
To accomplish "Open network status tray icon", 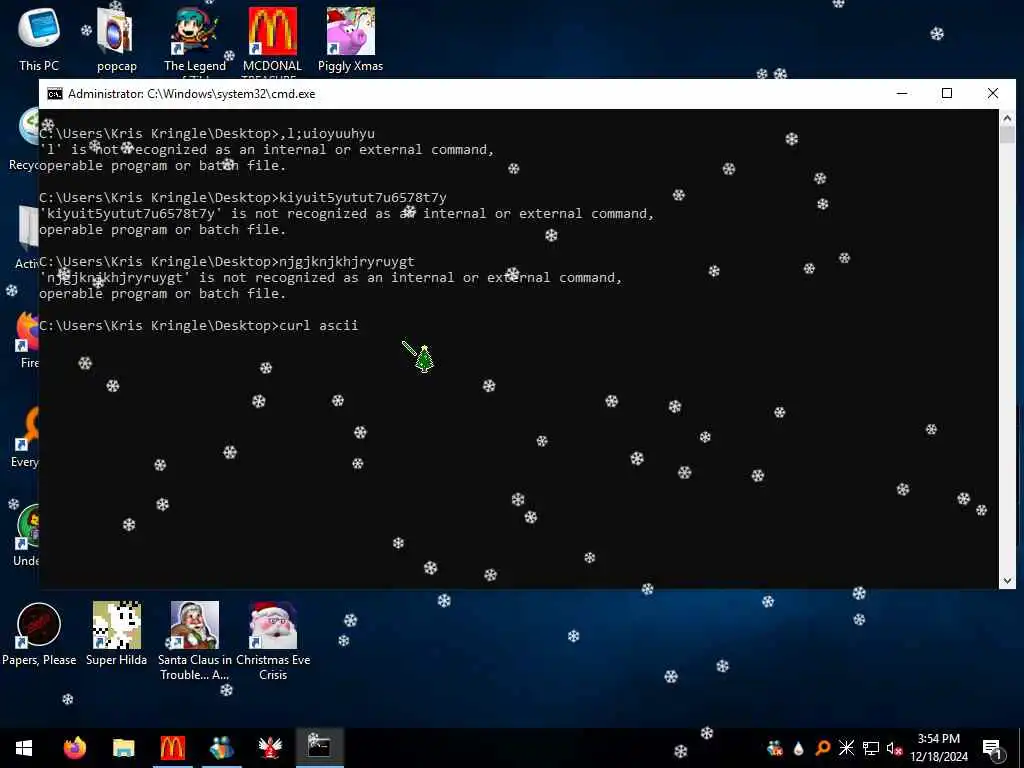I will tap(871, 748).
